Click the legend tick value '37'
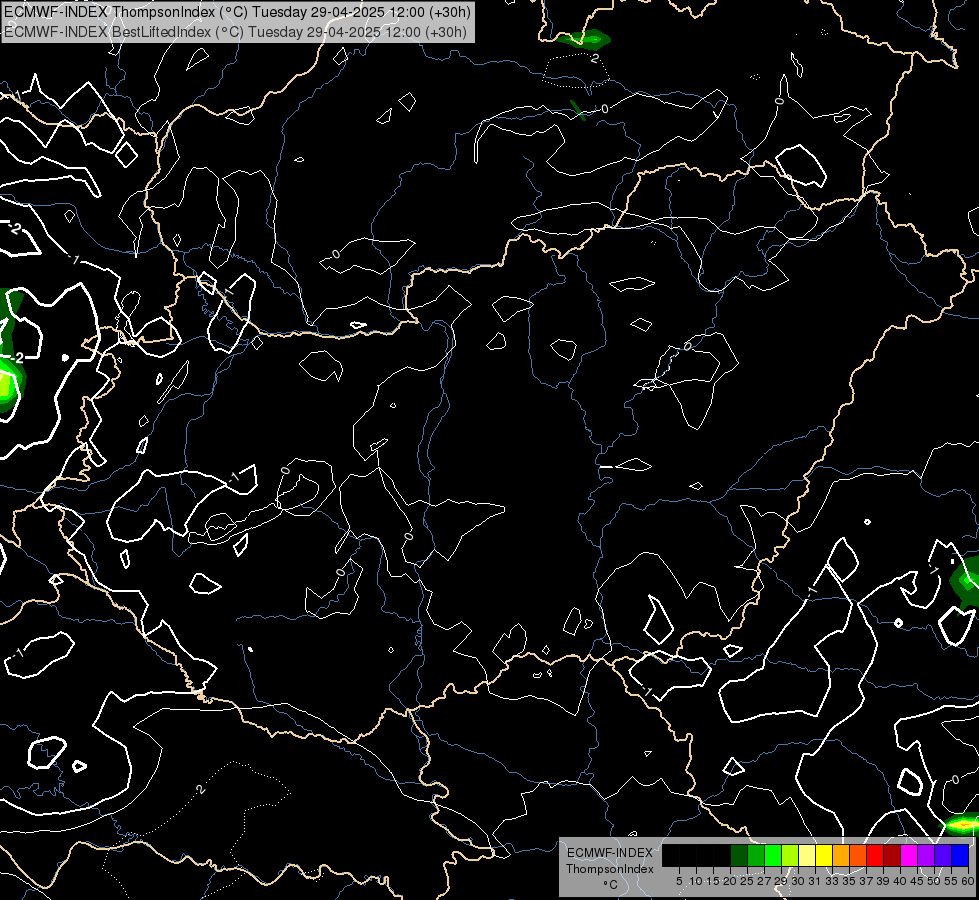This screenshot has width=979, height=900. click(x=867, y=881)
